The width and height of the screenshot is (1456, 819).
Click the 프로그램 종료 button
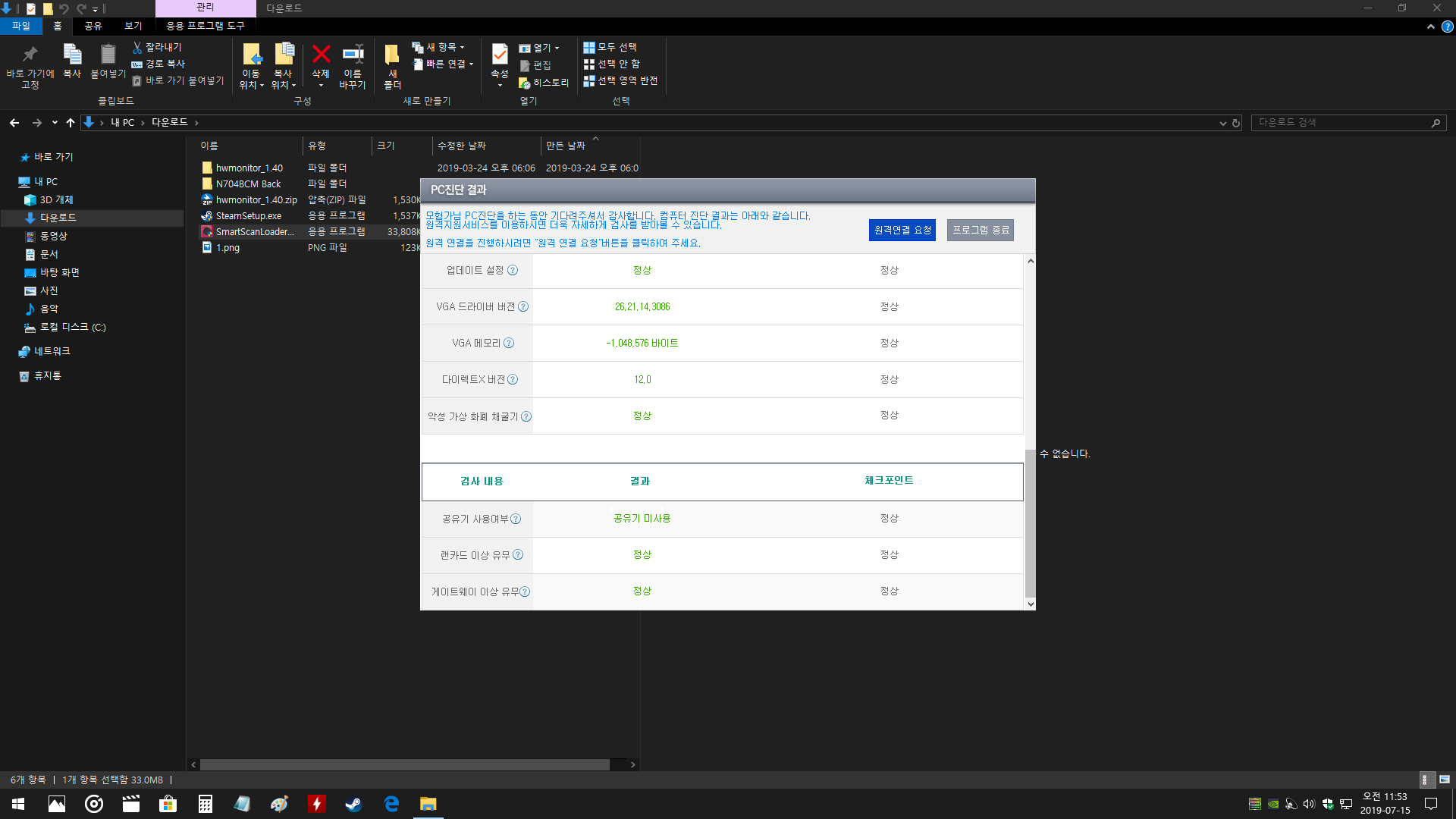[980, 230]
